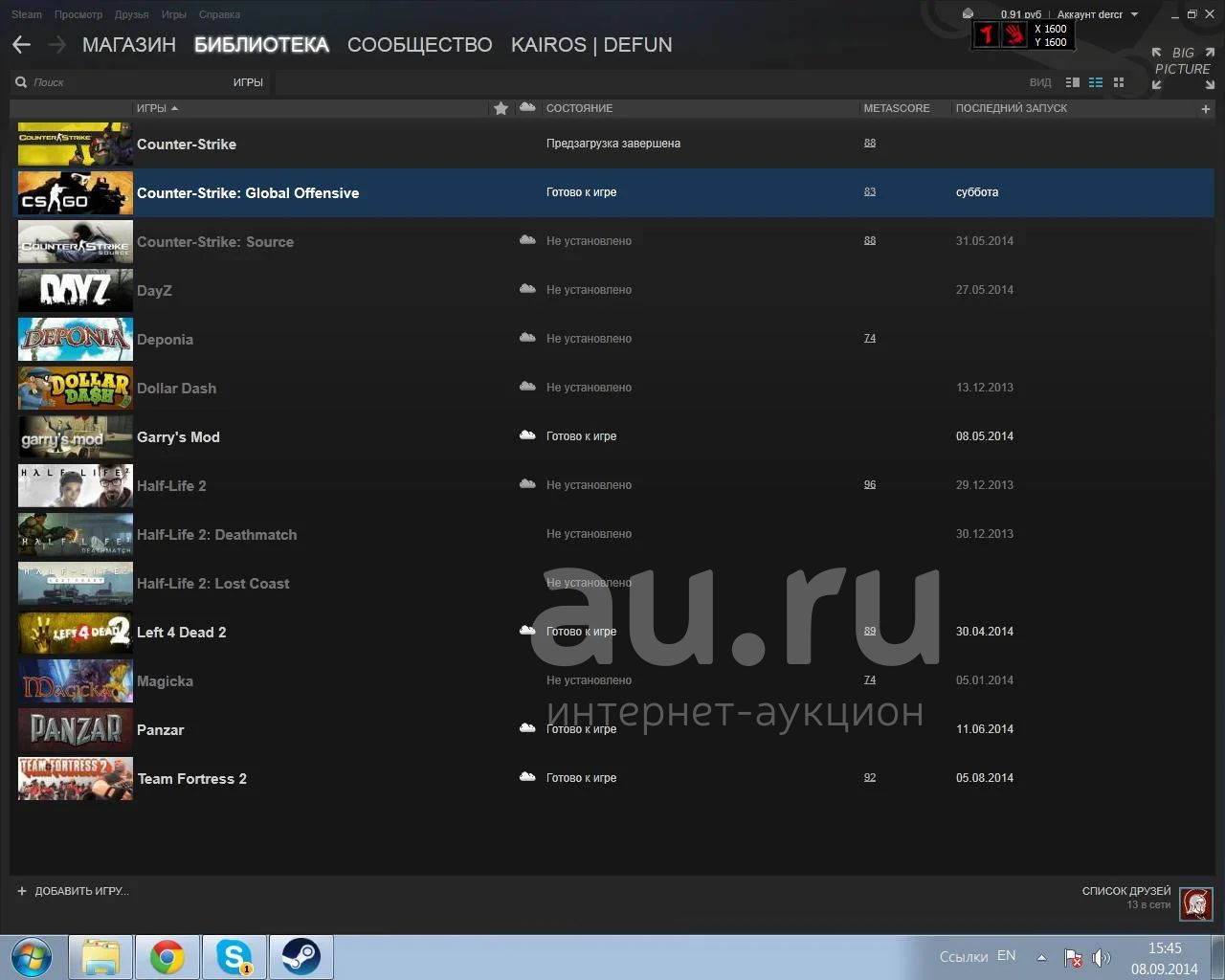
Task: Open the Игры menu
Action: [x=174, y=14]
